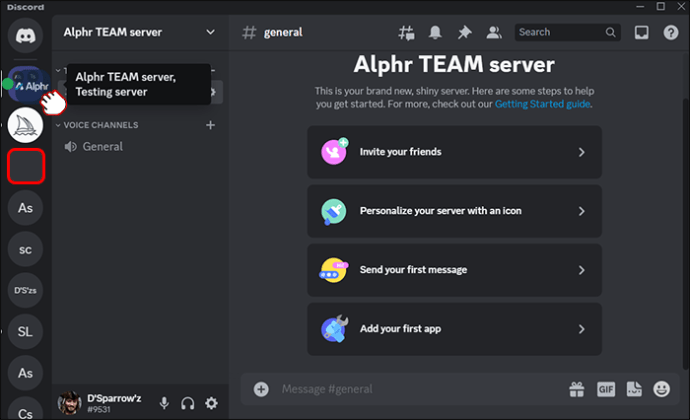Open the emoji picker
The image size is (690, 420).
click(x=661, y=389)
